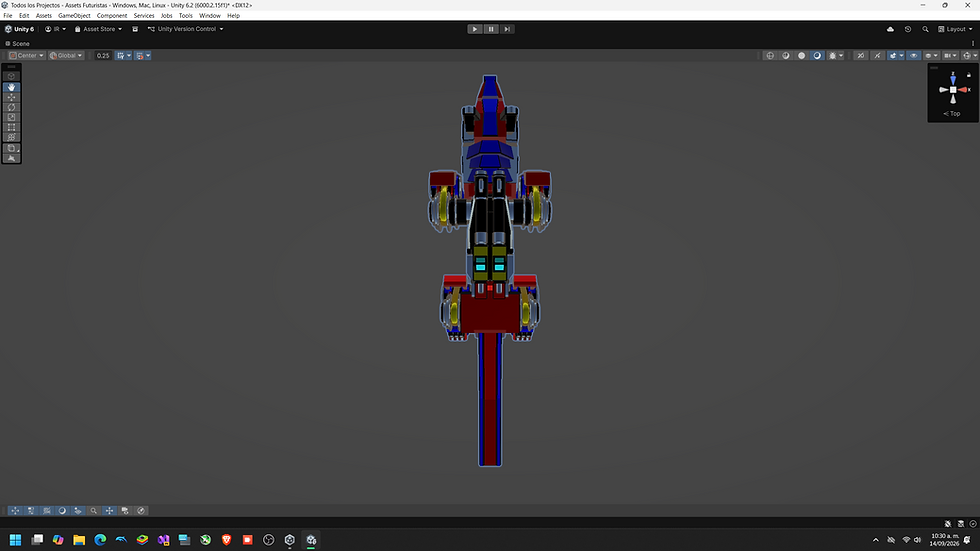Click the bug icon in status bar
Image resolution: width=980 pixels, height=551 pixels.
(948, 524)
